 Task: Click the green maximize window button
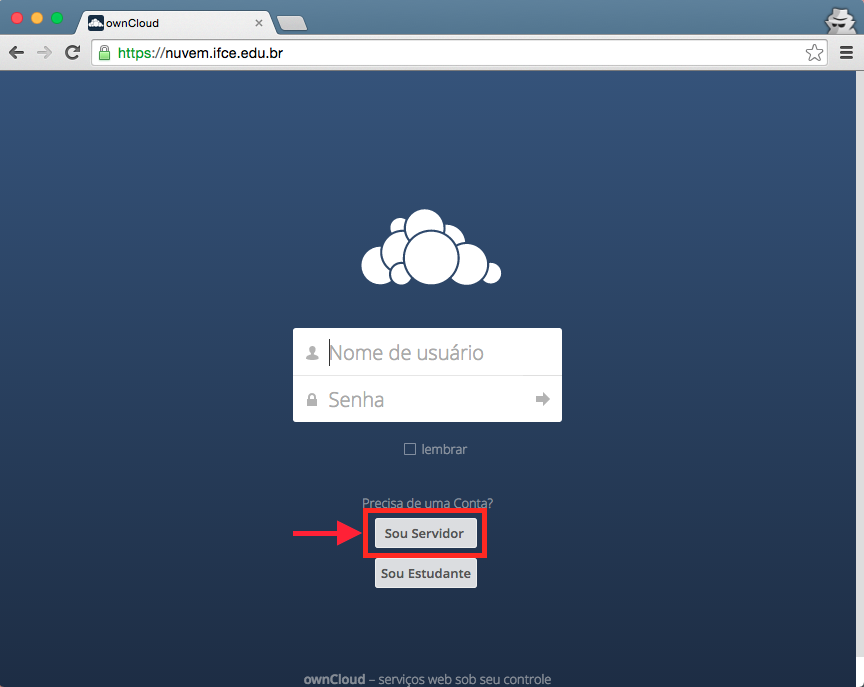click(x=57, y=18)
